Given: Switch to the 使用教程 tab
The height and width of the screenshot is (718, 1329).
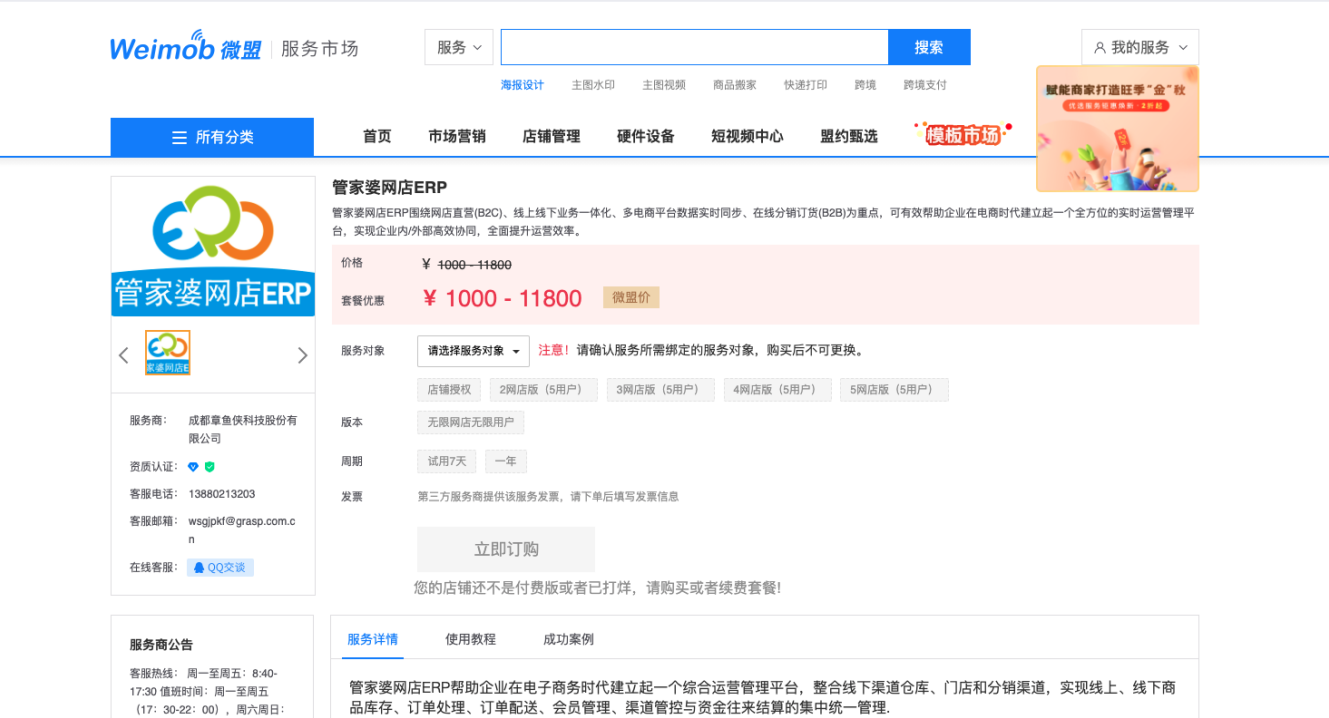Looking at the screenshot, I should point(470,639).
